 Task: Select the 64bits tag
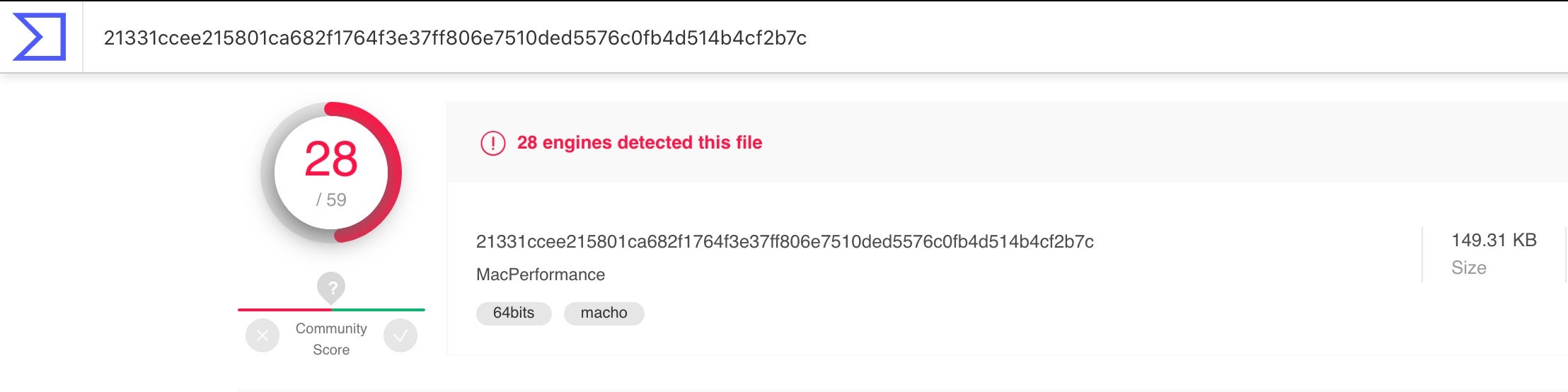click(x=514, y=313)
